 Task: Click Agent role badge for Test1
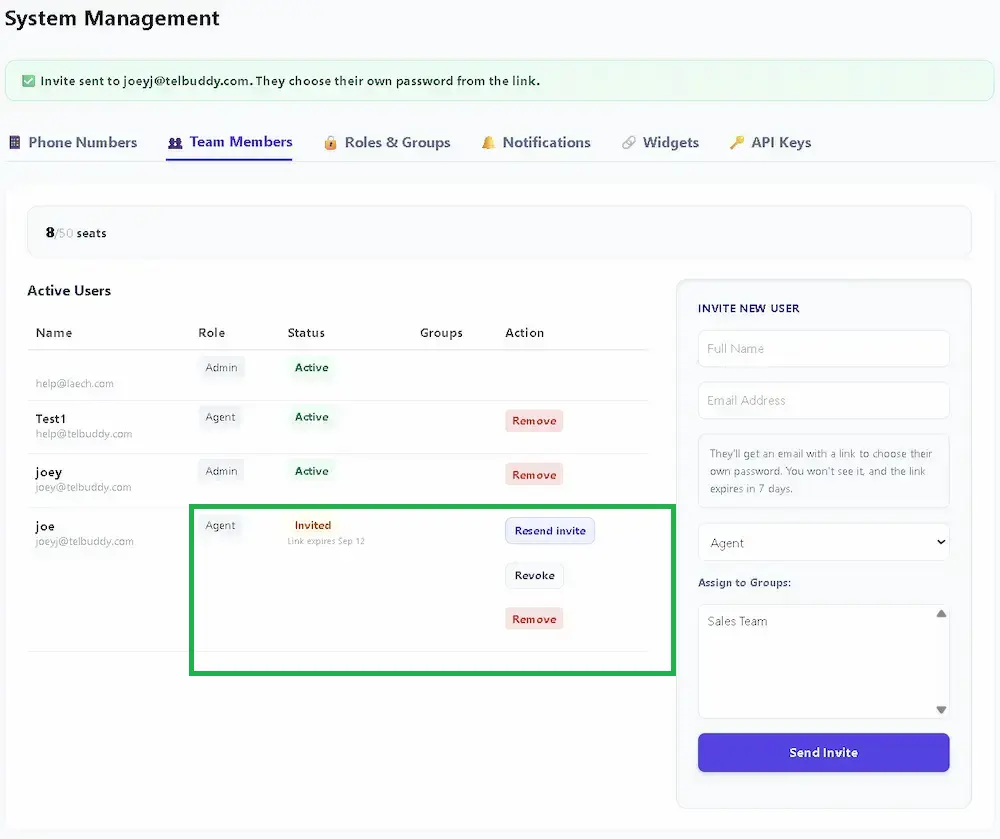tap(221, 417)
